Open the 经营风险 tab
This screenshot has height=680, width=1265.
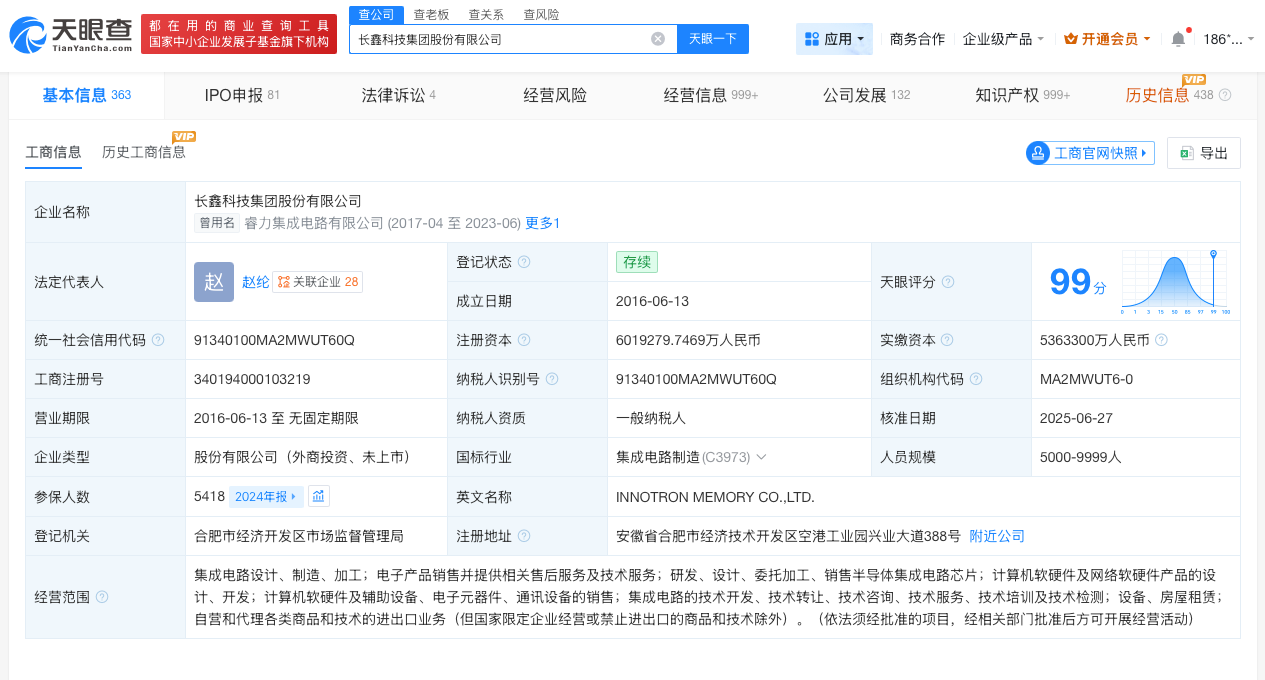click(555, 95)
